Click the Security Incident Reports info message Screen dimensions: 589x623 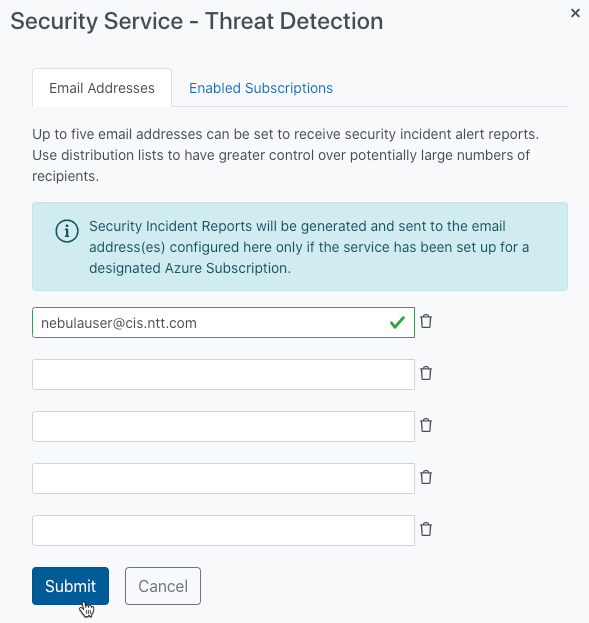click(309, 247)
